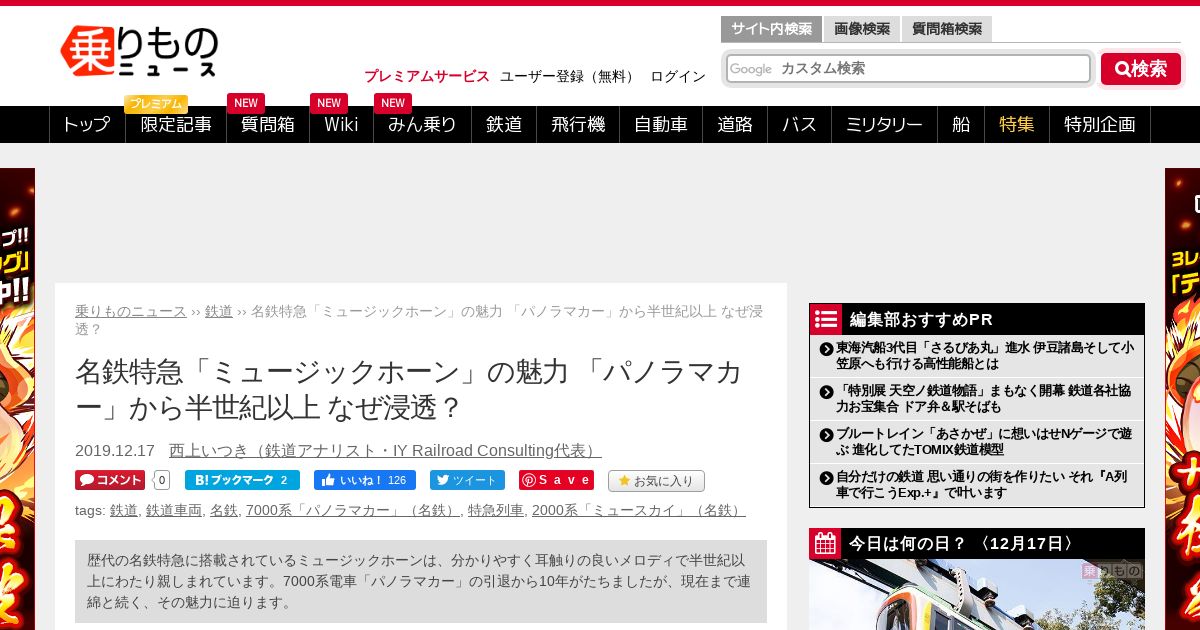Click the 鉄道 breadcrumb link
The width and height of the screenshot is (1200, 630).
pos(219,311)
